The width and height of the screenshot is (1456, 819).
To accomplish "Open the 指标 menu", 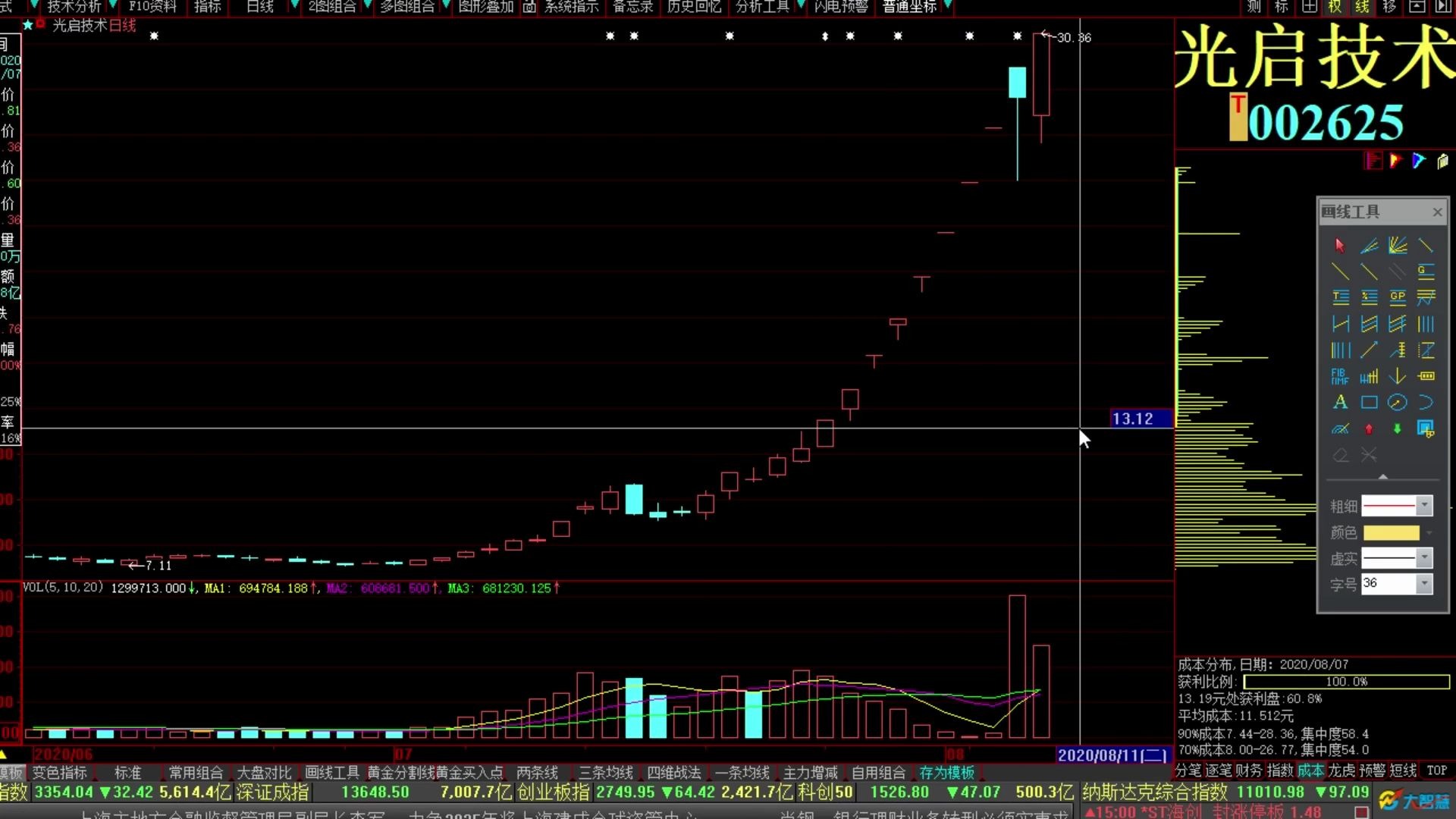I will click(208, 7).
